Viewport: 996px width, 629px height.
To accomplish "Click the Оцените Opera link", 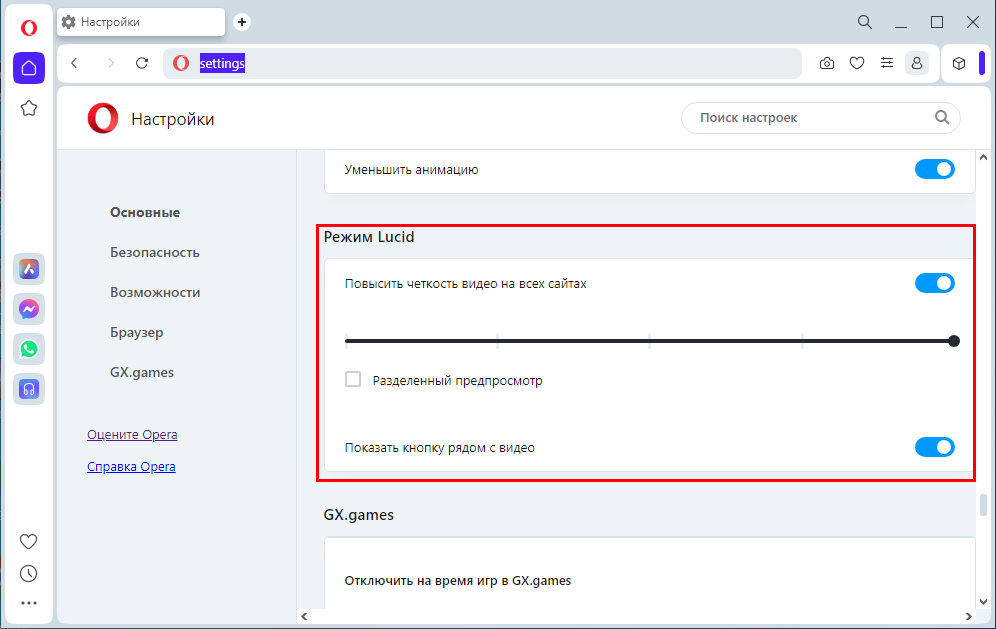I will 132,435.
